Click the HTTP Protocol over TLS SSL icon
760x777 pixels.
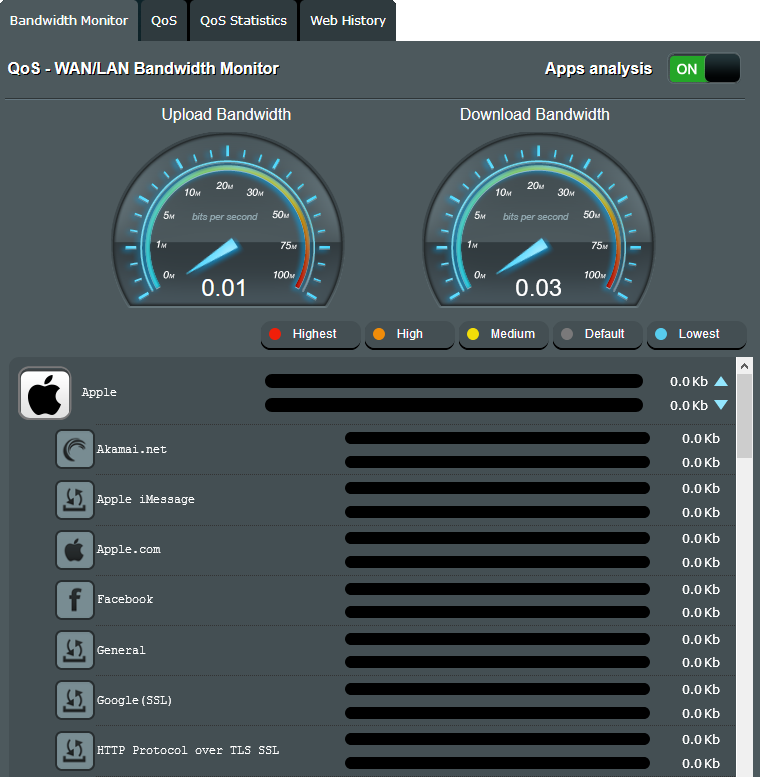pos(75,750)
